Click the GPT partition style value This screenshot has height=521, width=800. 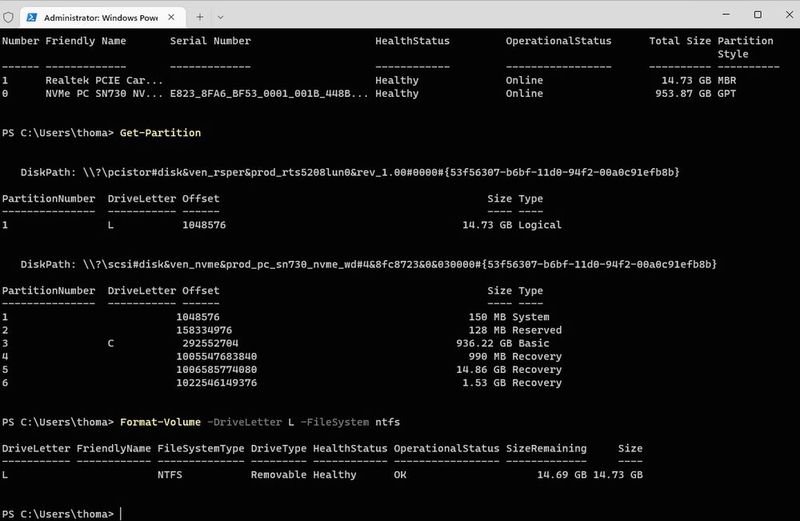click(x=727, y=93)
